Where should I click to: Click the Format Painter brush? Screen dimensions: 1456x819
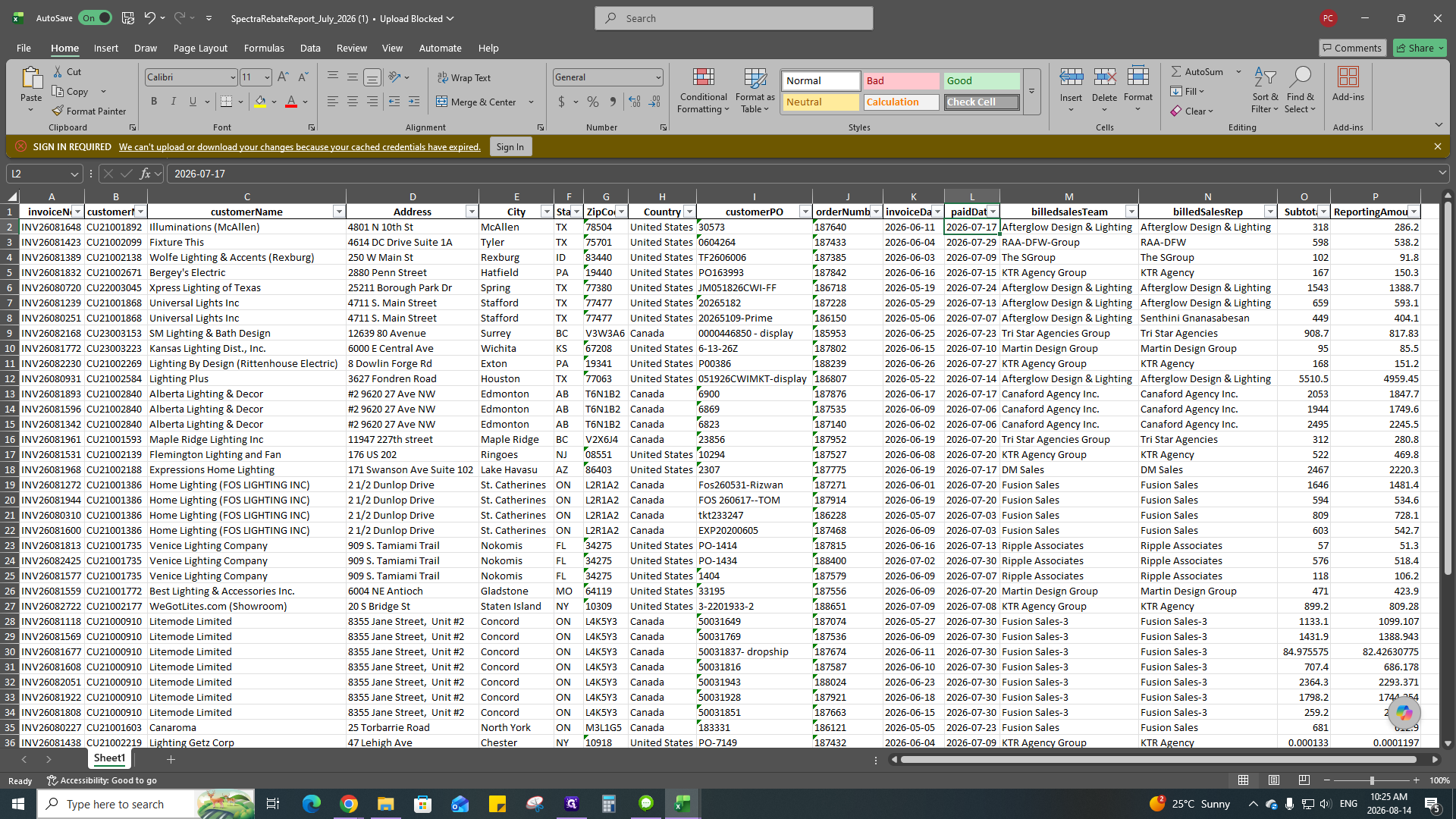click(58, 111)
